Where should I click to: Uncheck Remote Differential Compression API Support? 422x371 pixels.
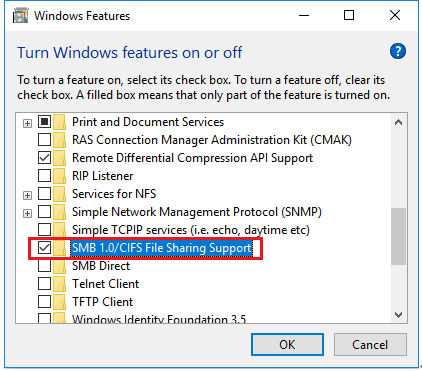coord(44,158)
